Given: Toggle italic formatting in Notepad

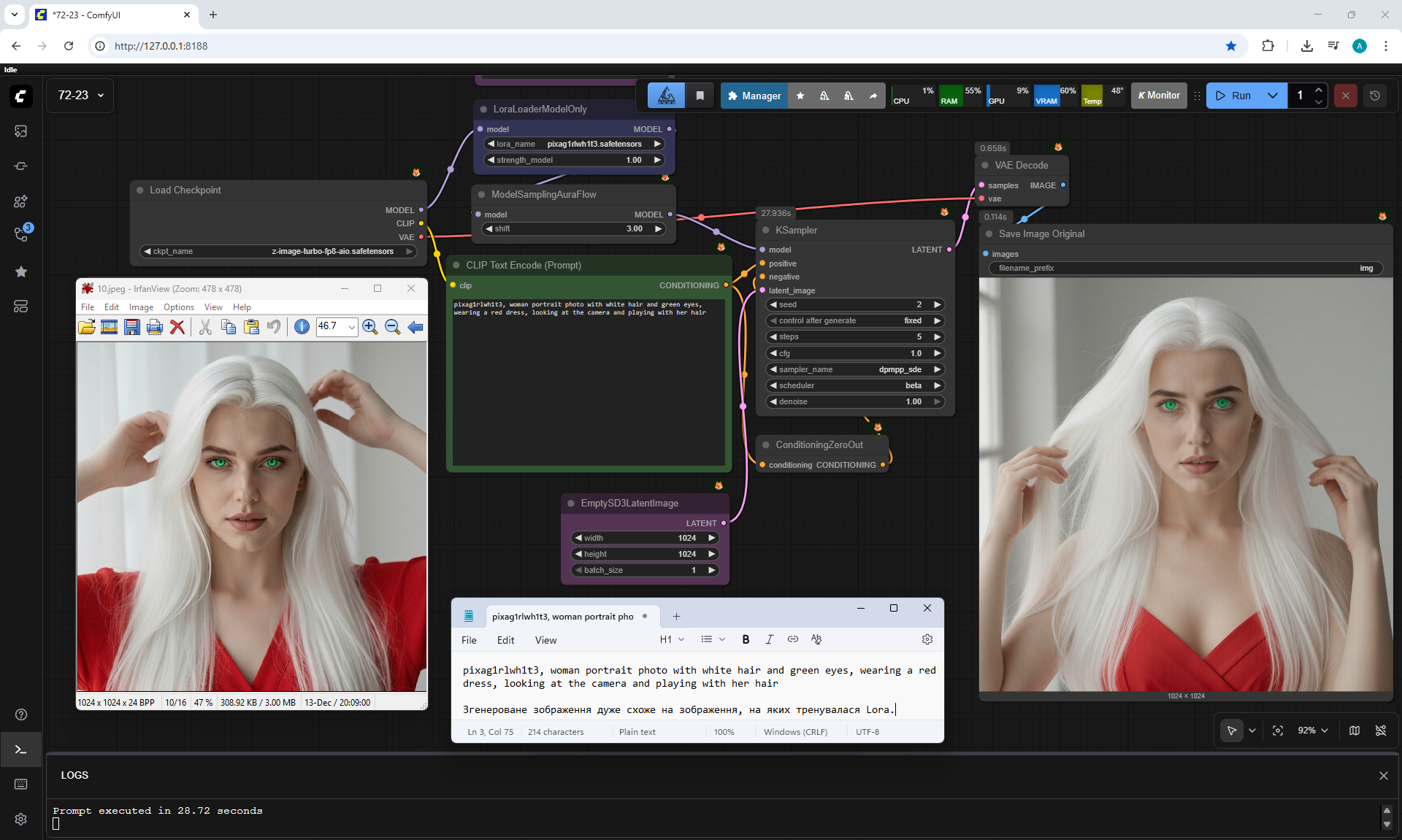Looking at the screenshot, I should (769, 639).
